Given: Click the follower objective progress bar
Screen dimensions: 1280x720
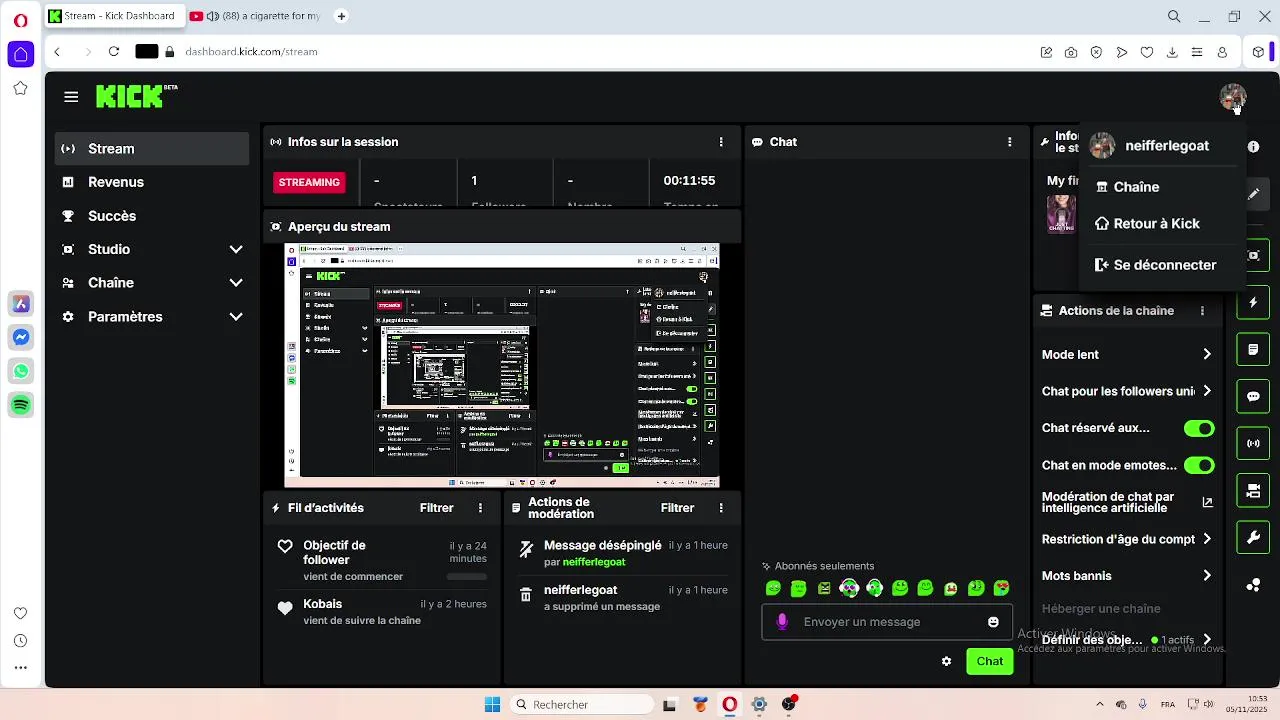Looking at the screenshot, I should pos(467,577).
